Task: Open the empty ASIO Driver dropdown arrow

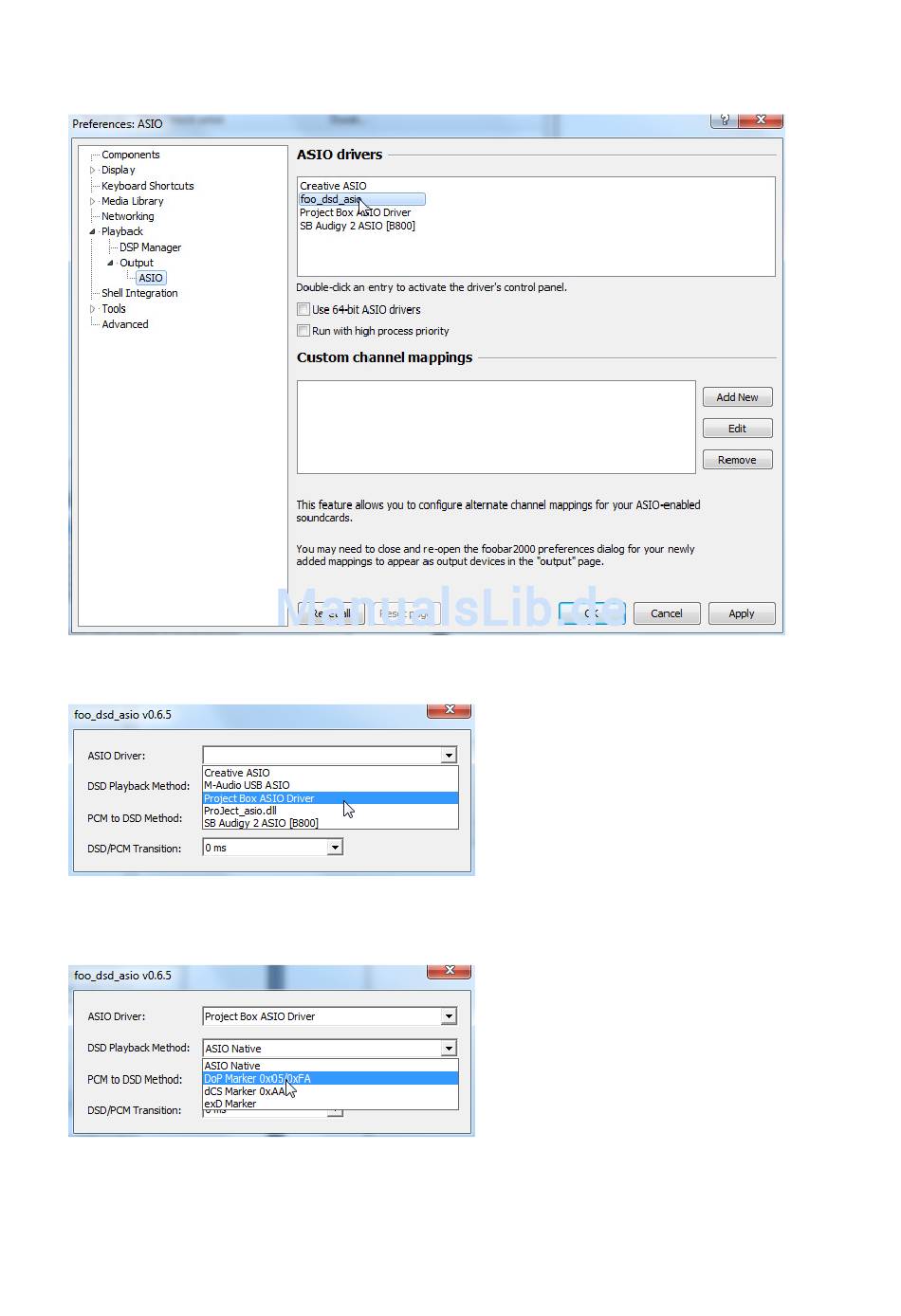Action: click(449, 756)
